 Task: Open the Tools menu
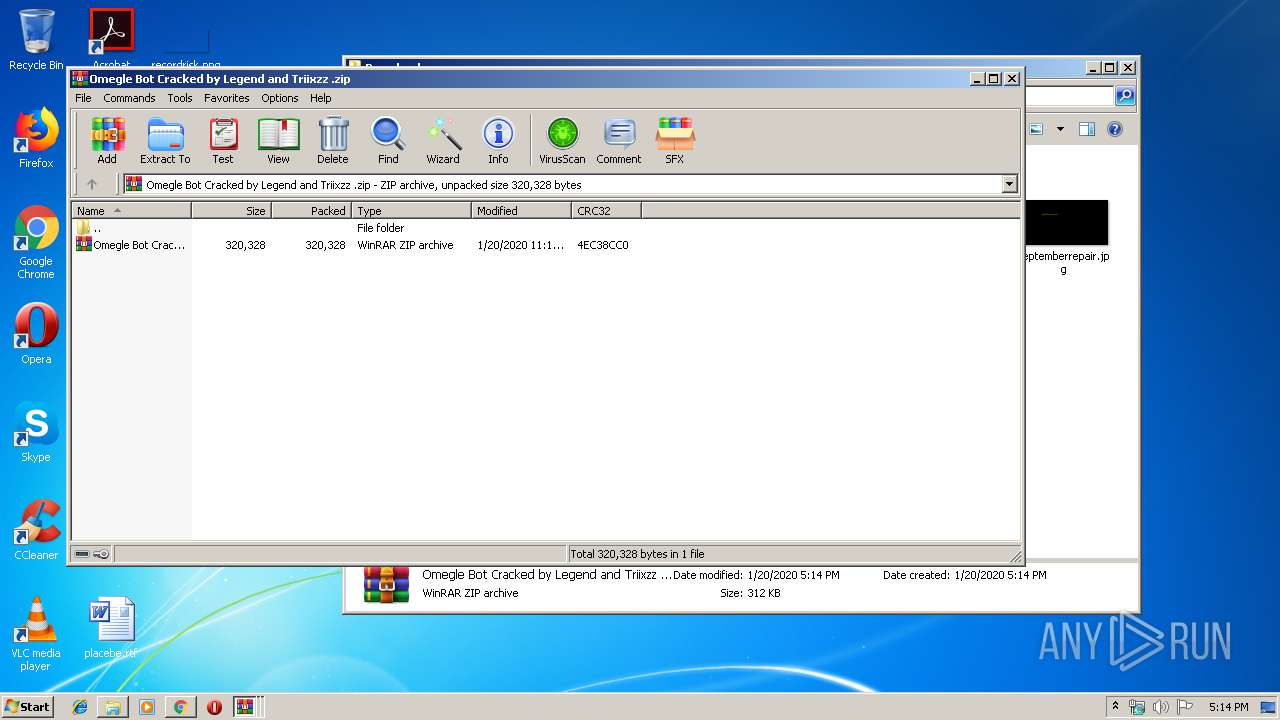pos(180,98)
